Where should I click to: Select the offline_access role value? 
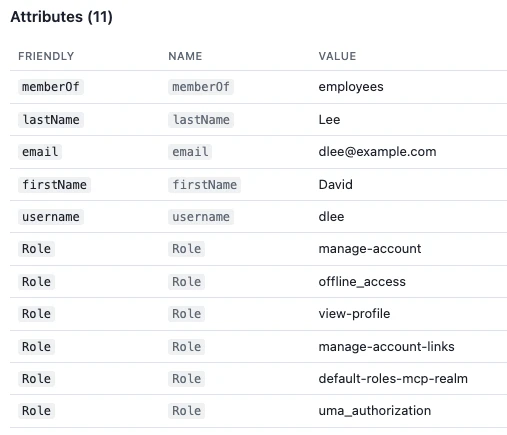click(x=362, y=282)
